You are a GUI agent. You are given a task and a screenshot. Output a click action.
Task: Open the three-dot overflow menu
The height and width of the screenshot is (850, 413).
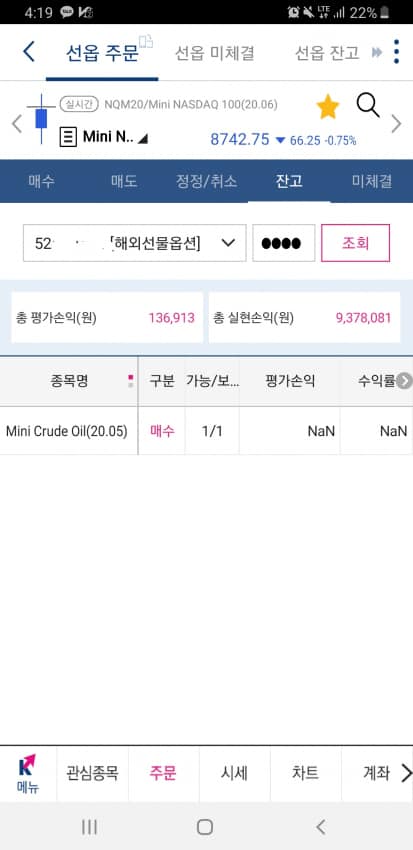pyautogui.click(x=397, y=51)
